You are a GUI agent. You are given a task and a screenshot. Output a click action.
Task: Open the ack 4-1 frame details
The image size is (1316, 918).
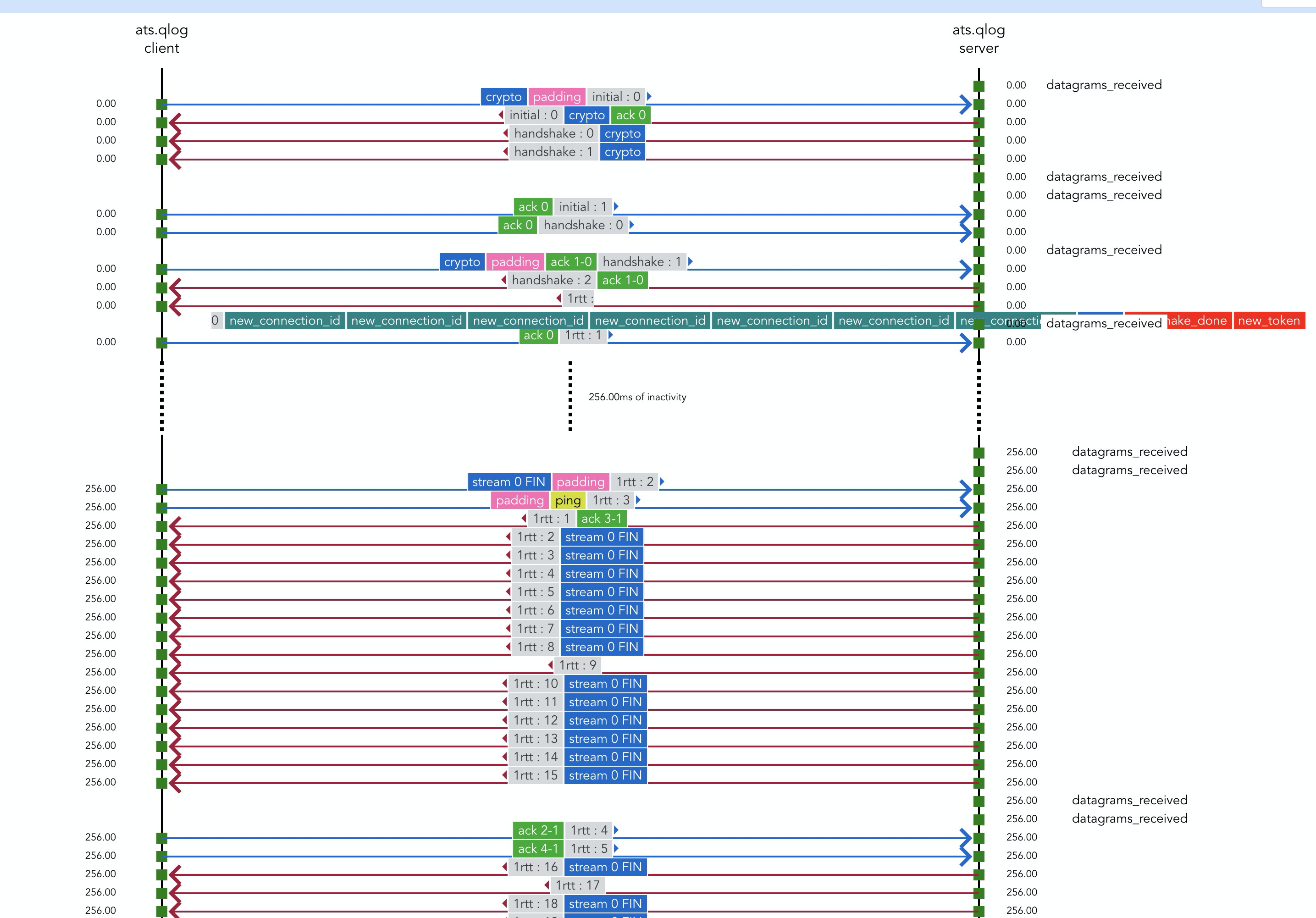[537, 849]
